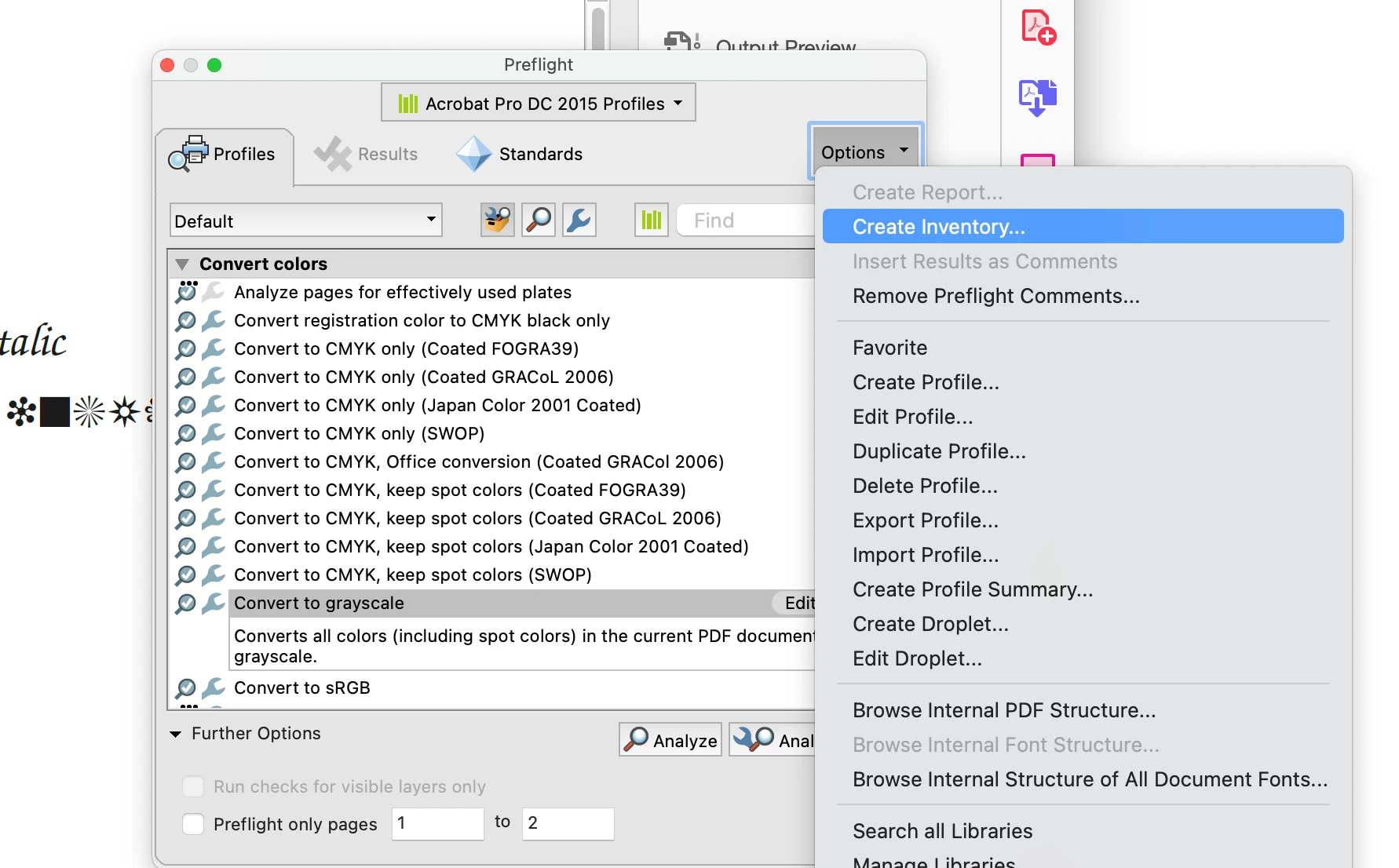Click the Find search field
The width and height of the screenshot is (1399, 868).
[x=745, y=221]
